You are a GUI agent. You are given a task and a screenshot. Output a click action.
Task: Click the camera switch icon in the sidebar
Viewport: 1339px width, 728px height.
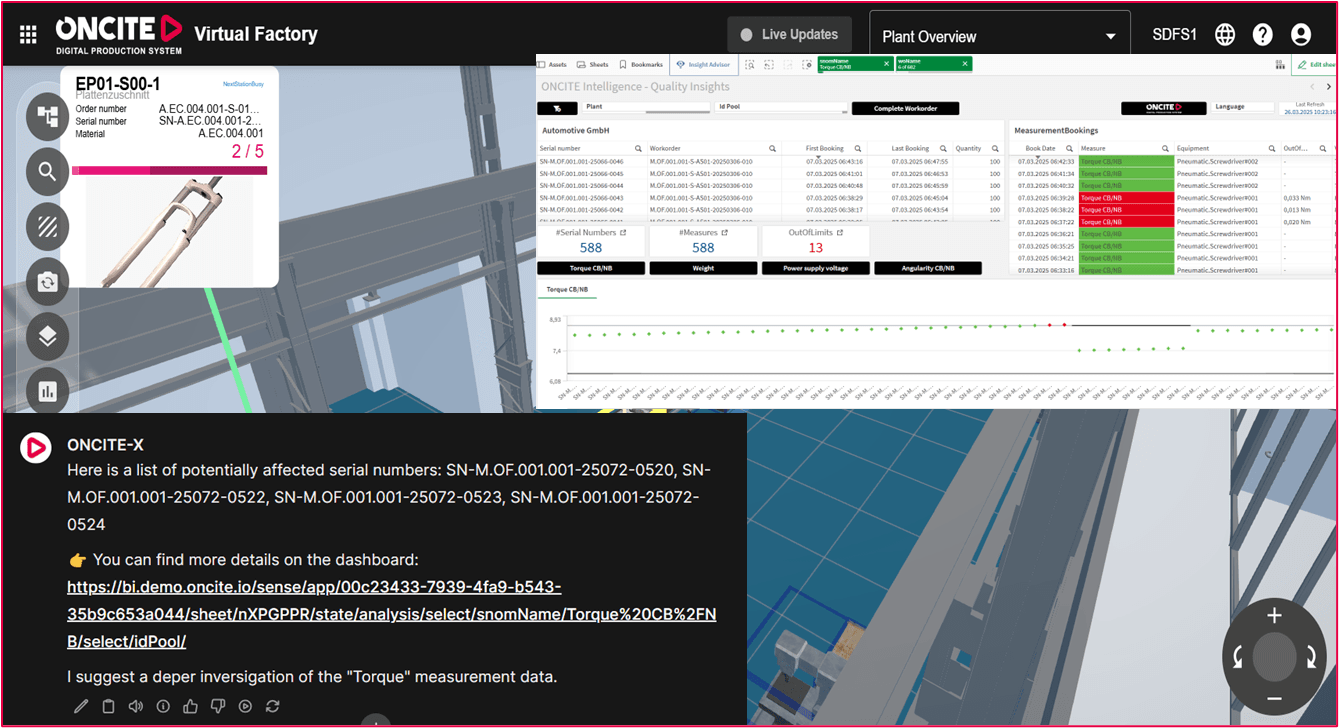pos(47,282)
